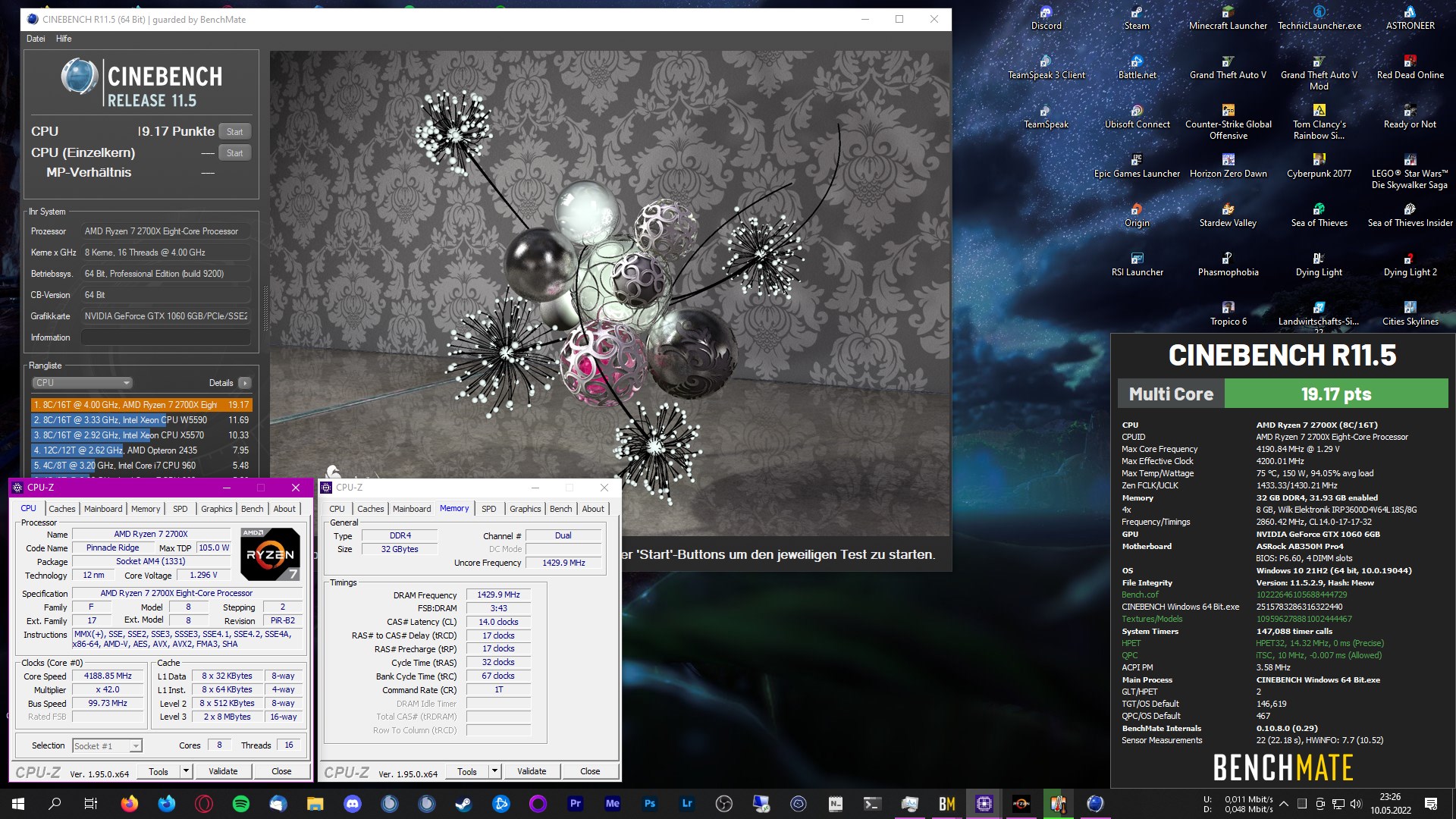Open the Horizon Zero Dawn desktop icon

pos(1228,165)
